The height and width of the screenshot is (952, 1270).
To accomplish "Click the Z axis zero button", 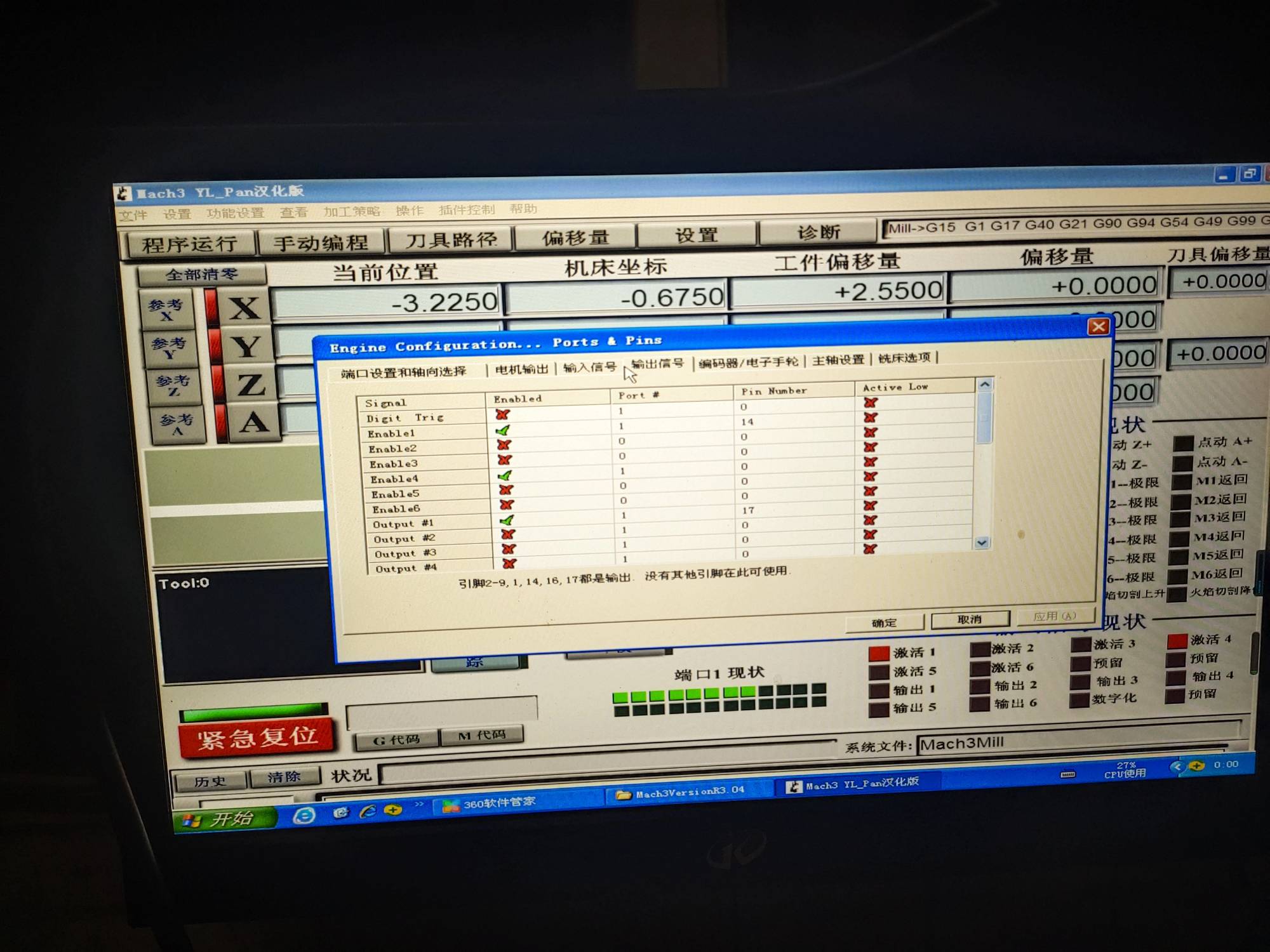I will pyautogui.click(x=251, y=385).
